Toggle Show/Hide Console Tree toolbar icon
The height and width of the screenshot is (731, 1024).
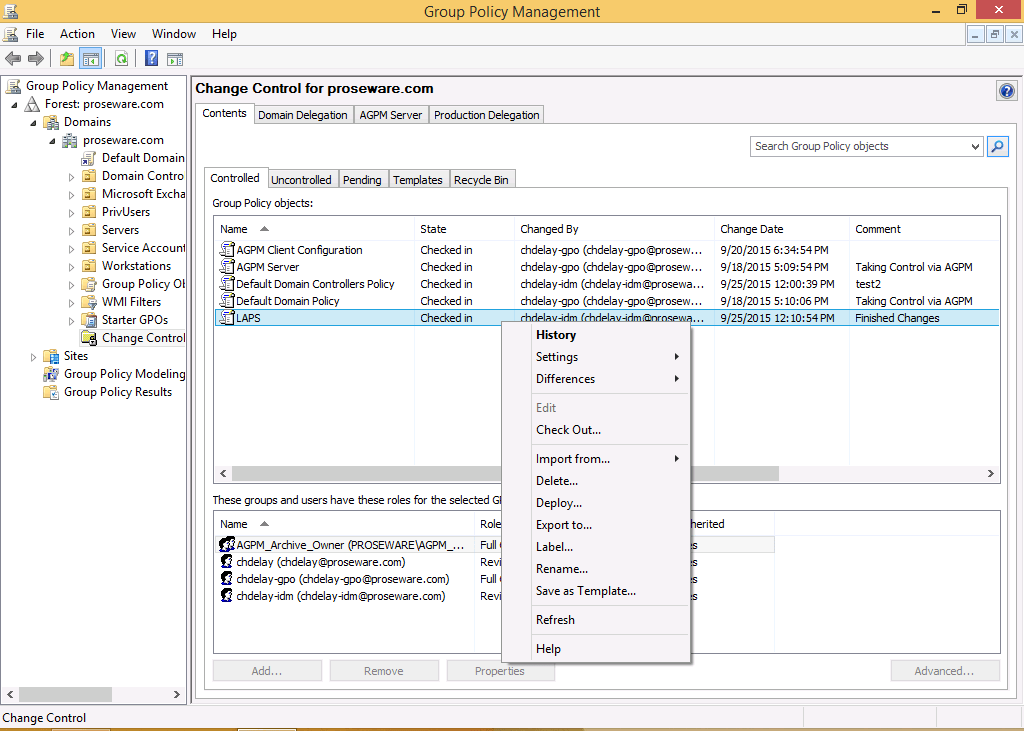(90, 59)
